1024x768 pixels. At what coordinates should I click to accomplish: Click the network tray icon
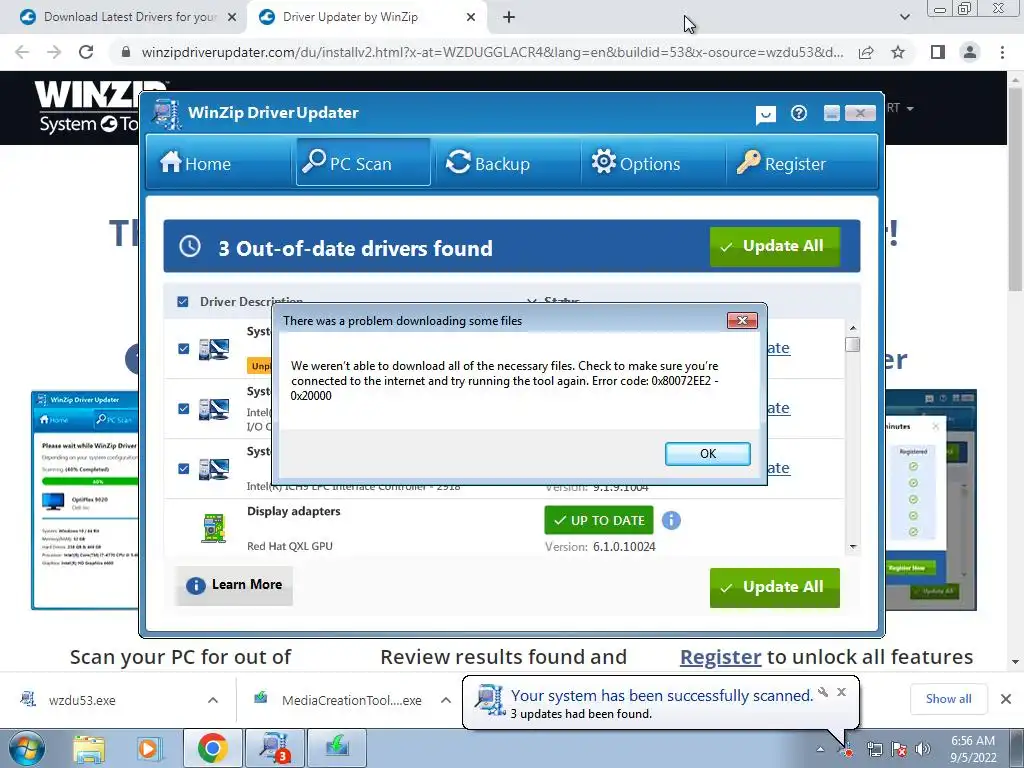tap(874, 750)
